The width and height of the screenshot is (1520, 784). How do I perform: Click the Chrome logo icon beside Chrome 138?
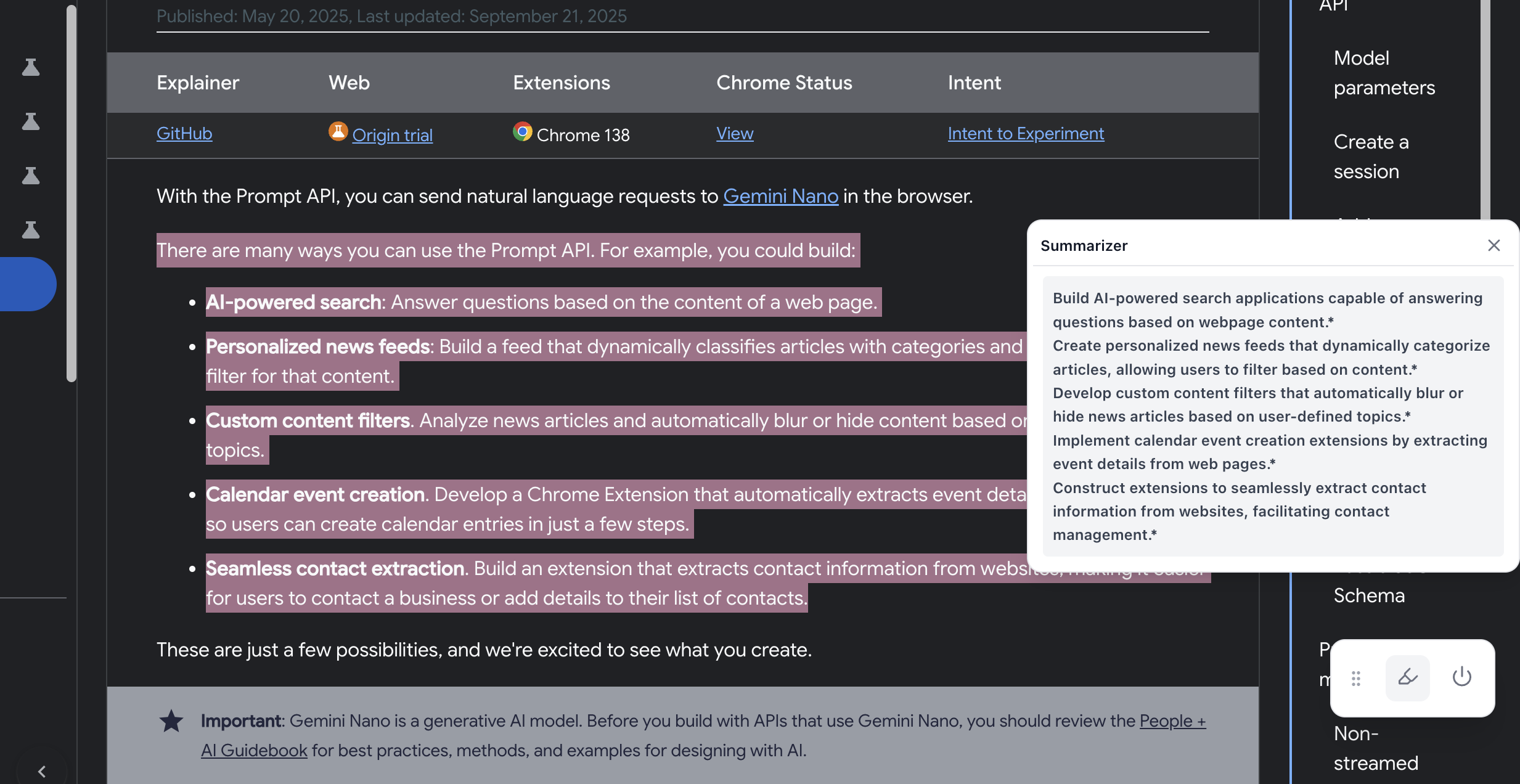tap(522, 131)
